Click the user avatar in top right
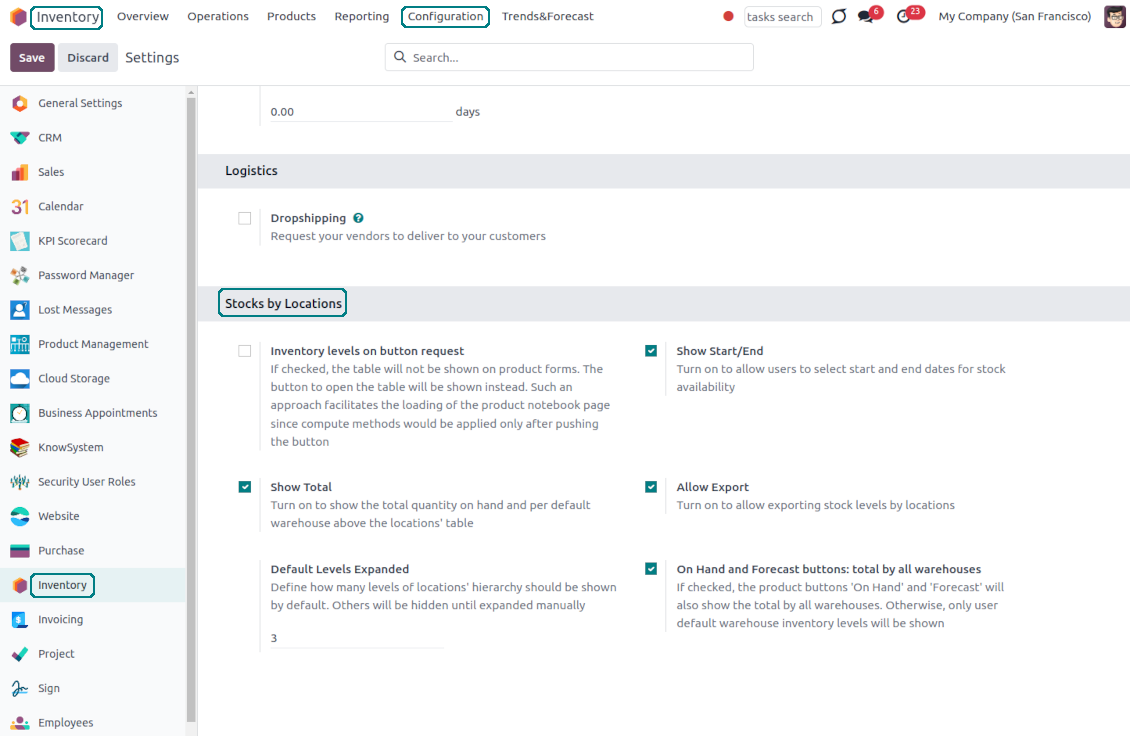The height and width of the screenshot is (736, 1130). tap(1114, 17)
